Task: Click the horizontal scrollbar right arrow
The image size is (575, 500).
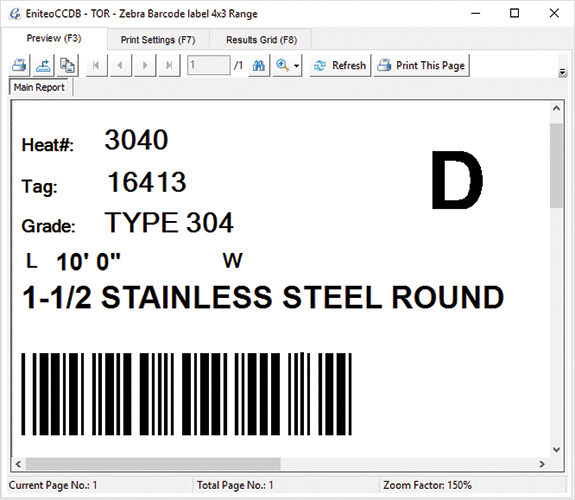Action: pyautogui.click(x=542, y=464)
